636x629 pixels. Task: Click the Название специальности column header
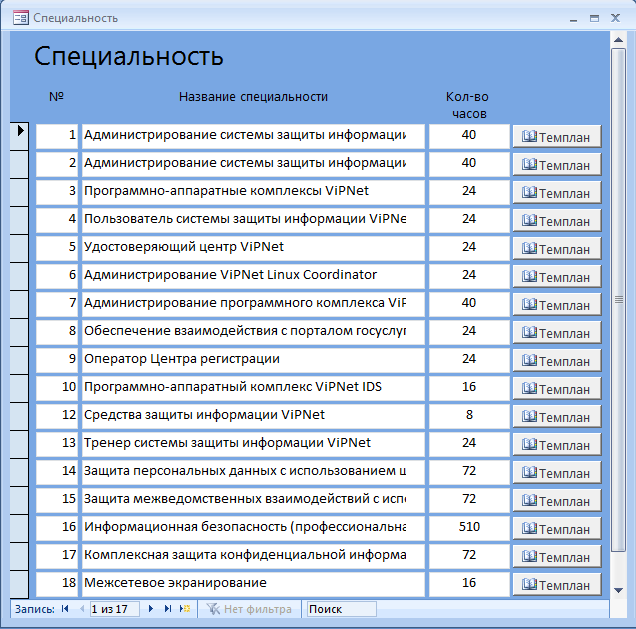[253, 97]
